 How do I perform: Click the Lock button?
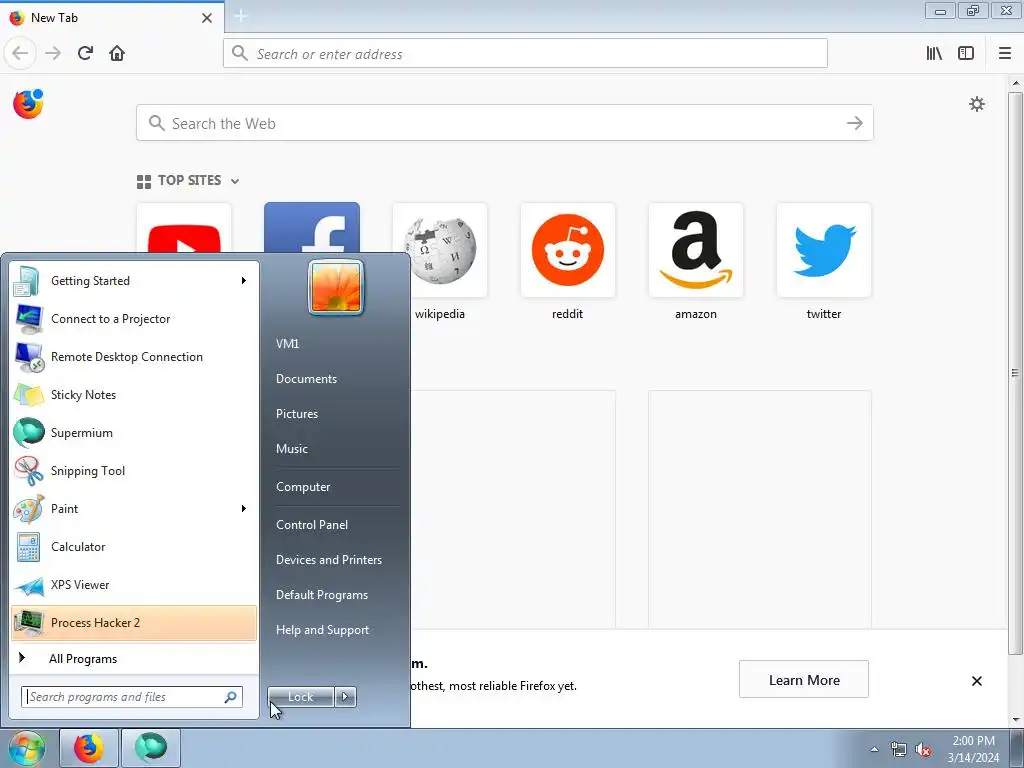301,697
